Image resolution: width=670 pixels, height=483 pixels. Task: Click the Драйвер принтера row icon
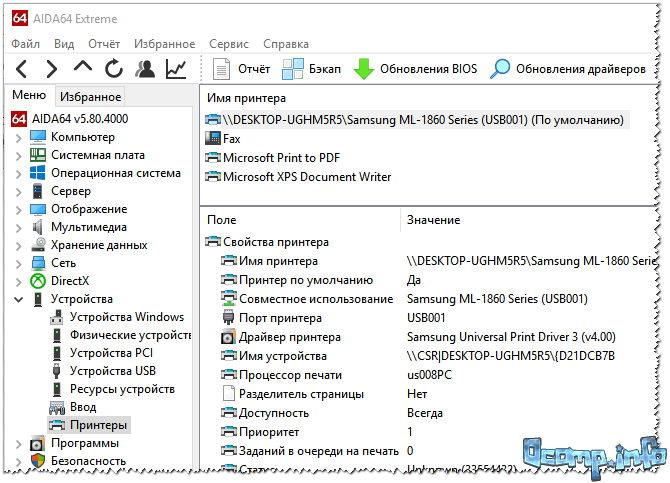229,337
